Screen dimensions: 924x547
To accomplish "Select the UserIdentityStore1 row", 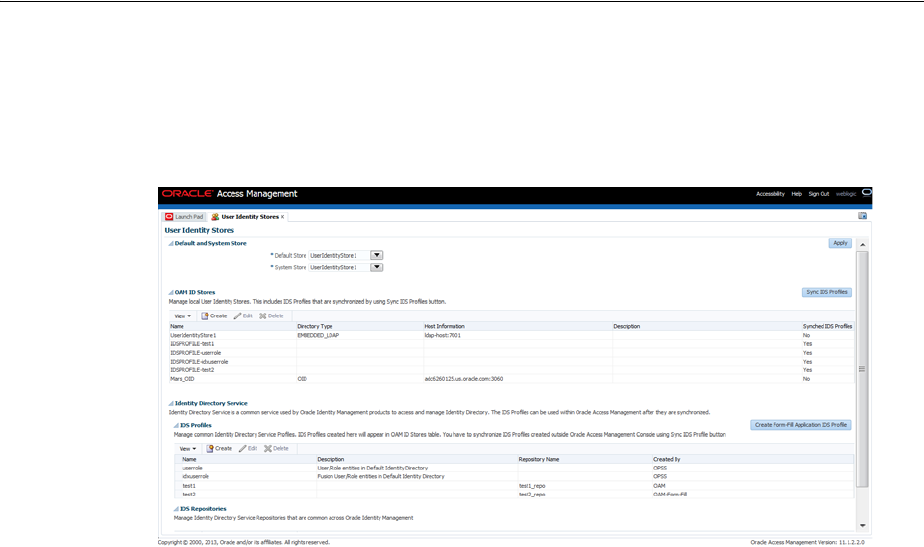I will 511,335.
